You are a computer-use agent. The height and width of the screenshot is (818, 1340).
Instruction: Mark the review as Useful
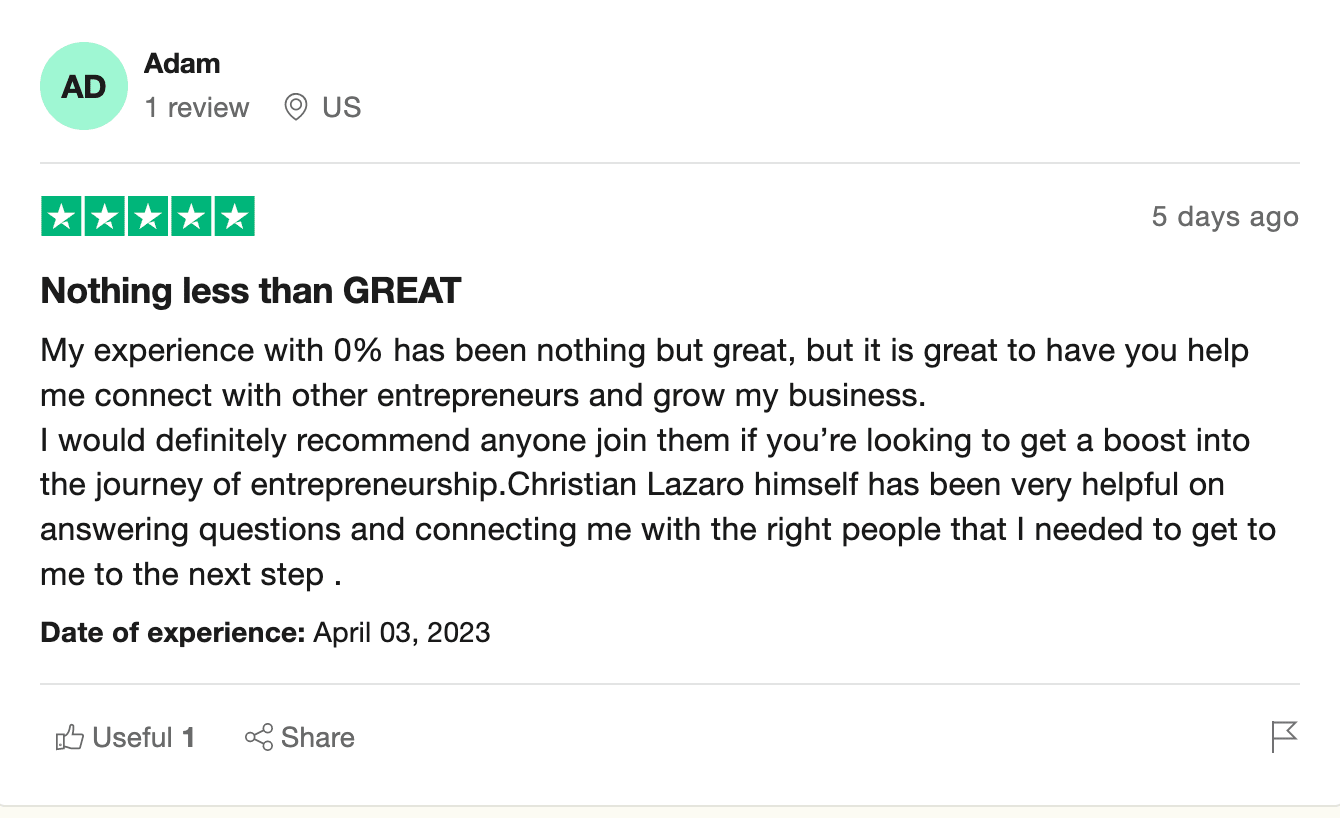pyautogui.click(x=125, y=738)
